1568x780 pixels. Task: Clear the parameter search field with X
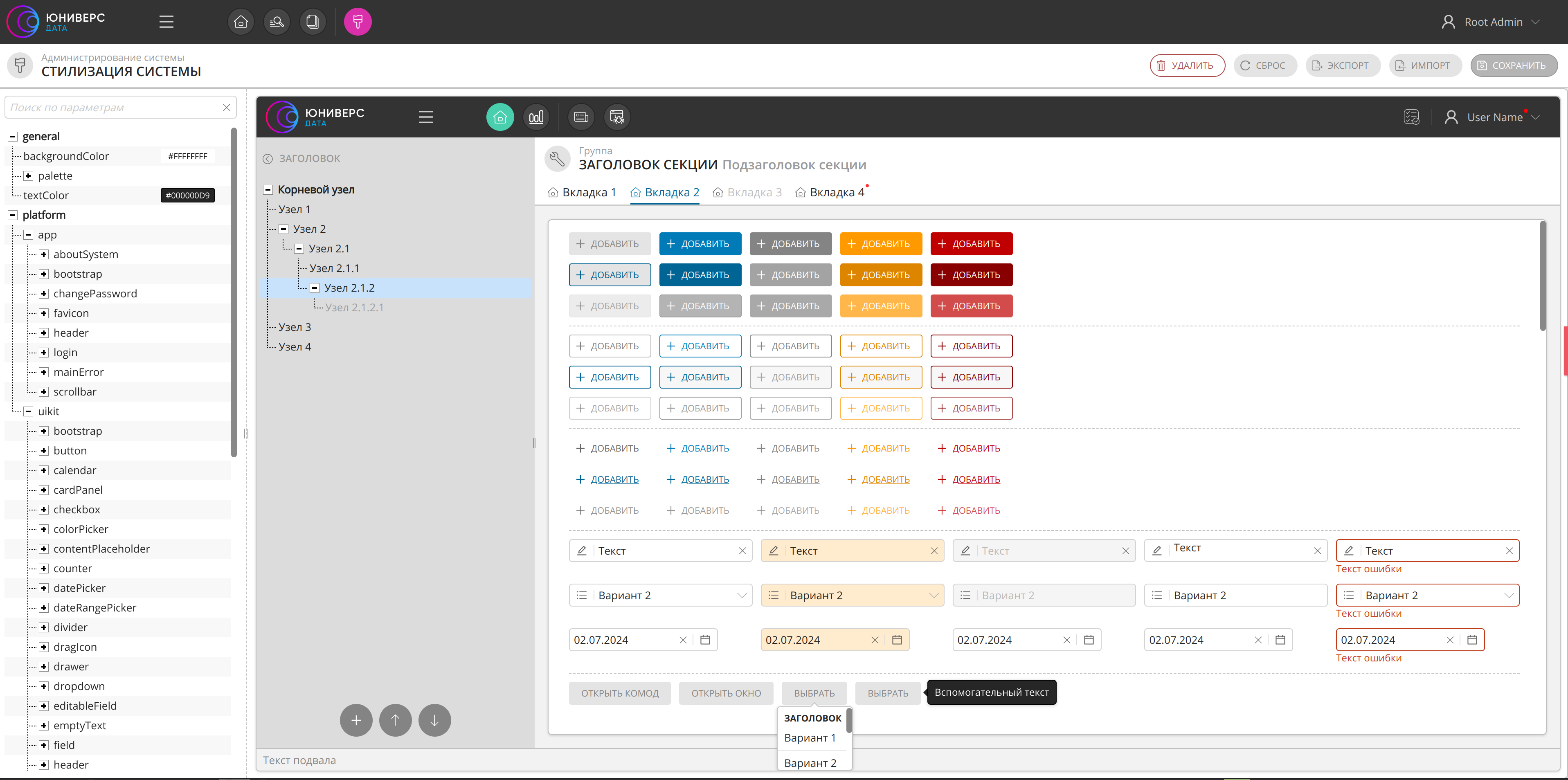pyautogui.click(x=227, y=108)
